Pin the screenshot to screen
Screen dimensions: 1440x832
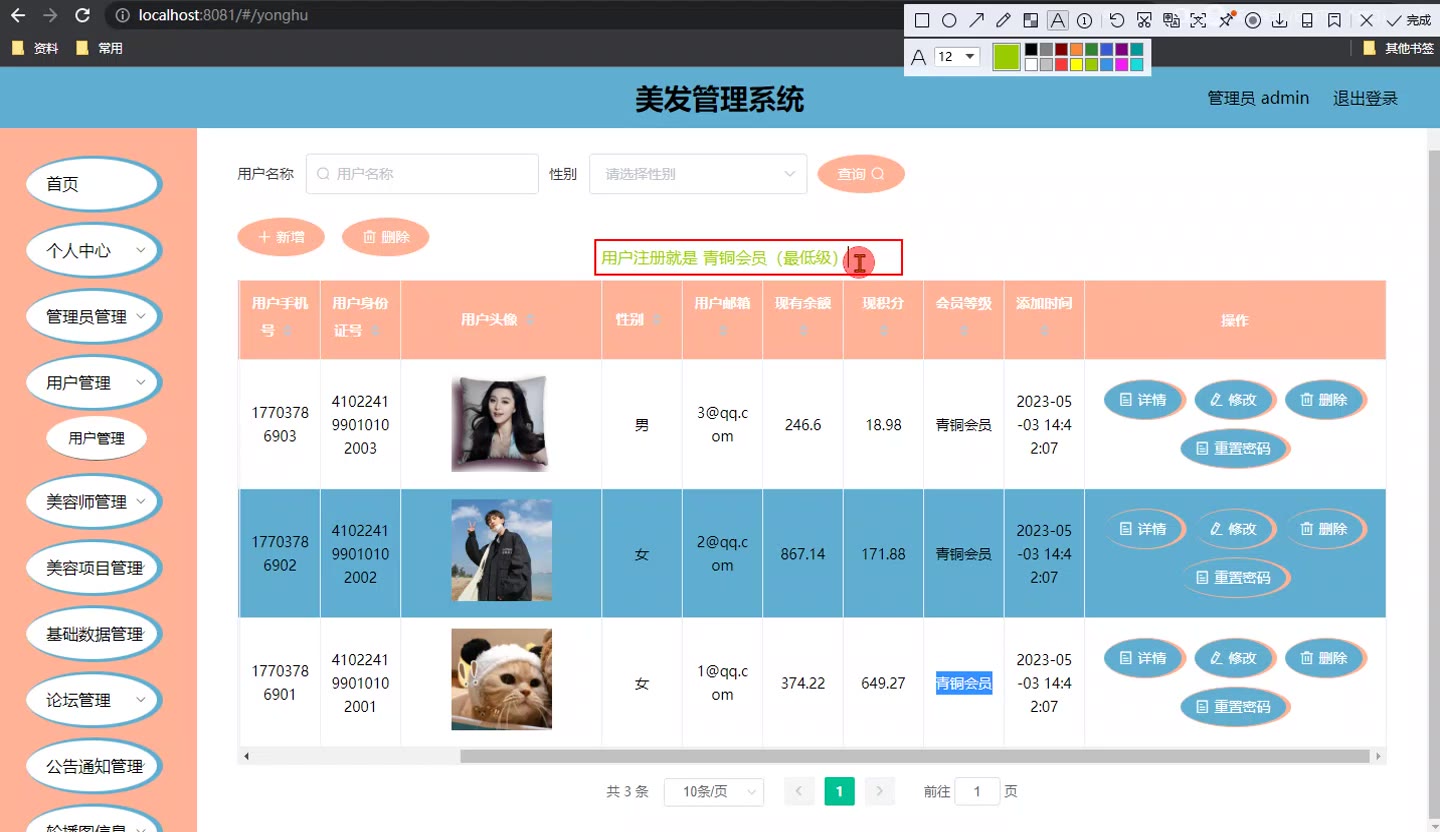click(1225, 20)
